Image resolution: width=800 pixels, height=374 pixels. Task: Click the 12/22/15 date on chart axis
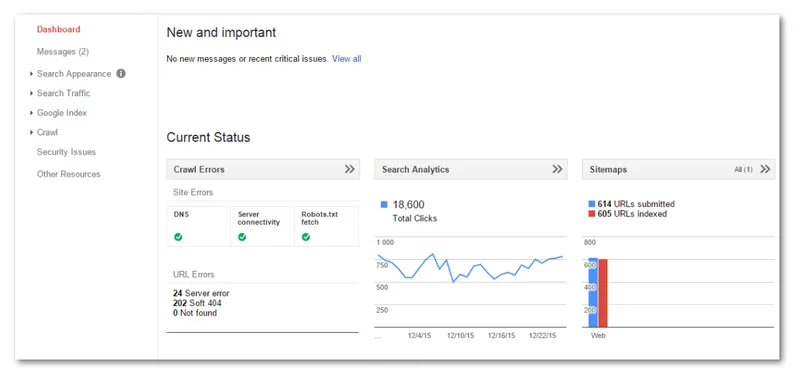pyautogui.click(x=542, y=336)
